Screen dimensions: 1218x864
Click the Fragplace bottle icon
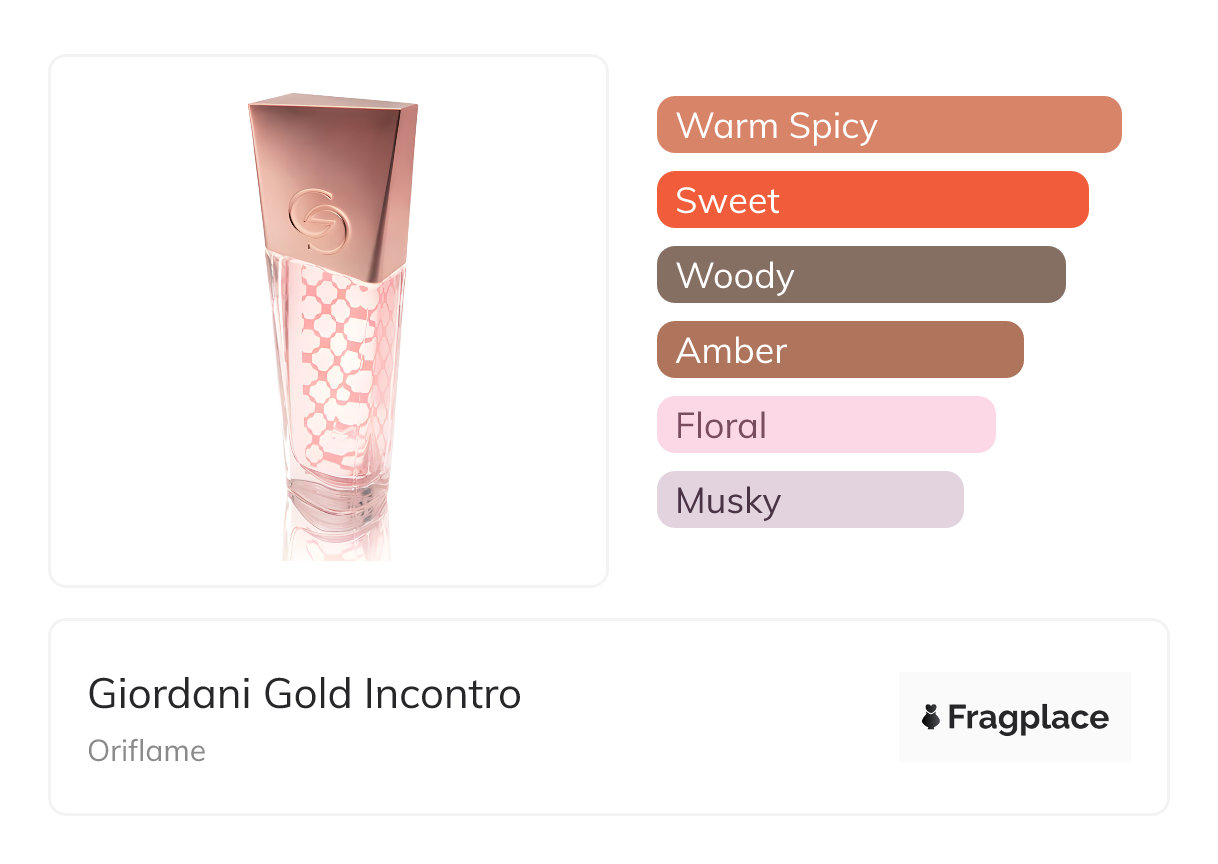tap(931, 717)
